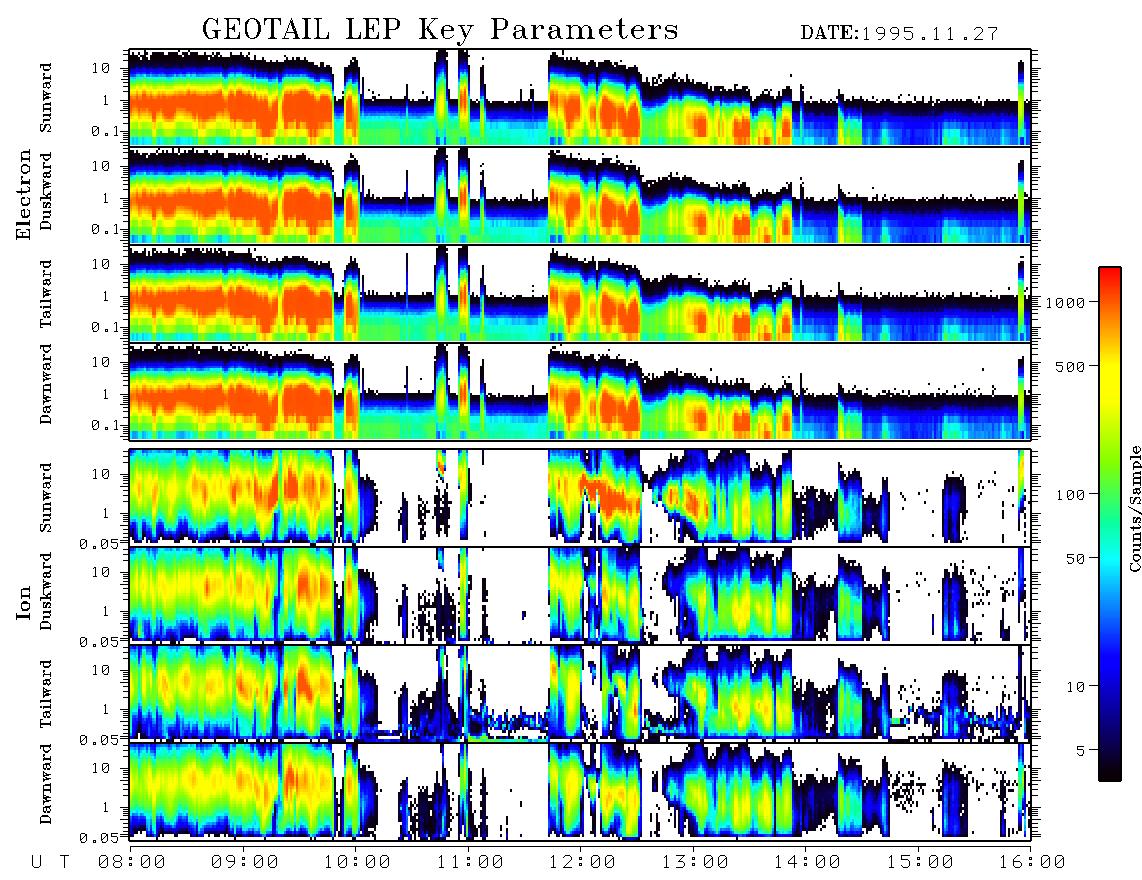Click the Ion Duskward spectrogram panel

click(580, 594)
